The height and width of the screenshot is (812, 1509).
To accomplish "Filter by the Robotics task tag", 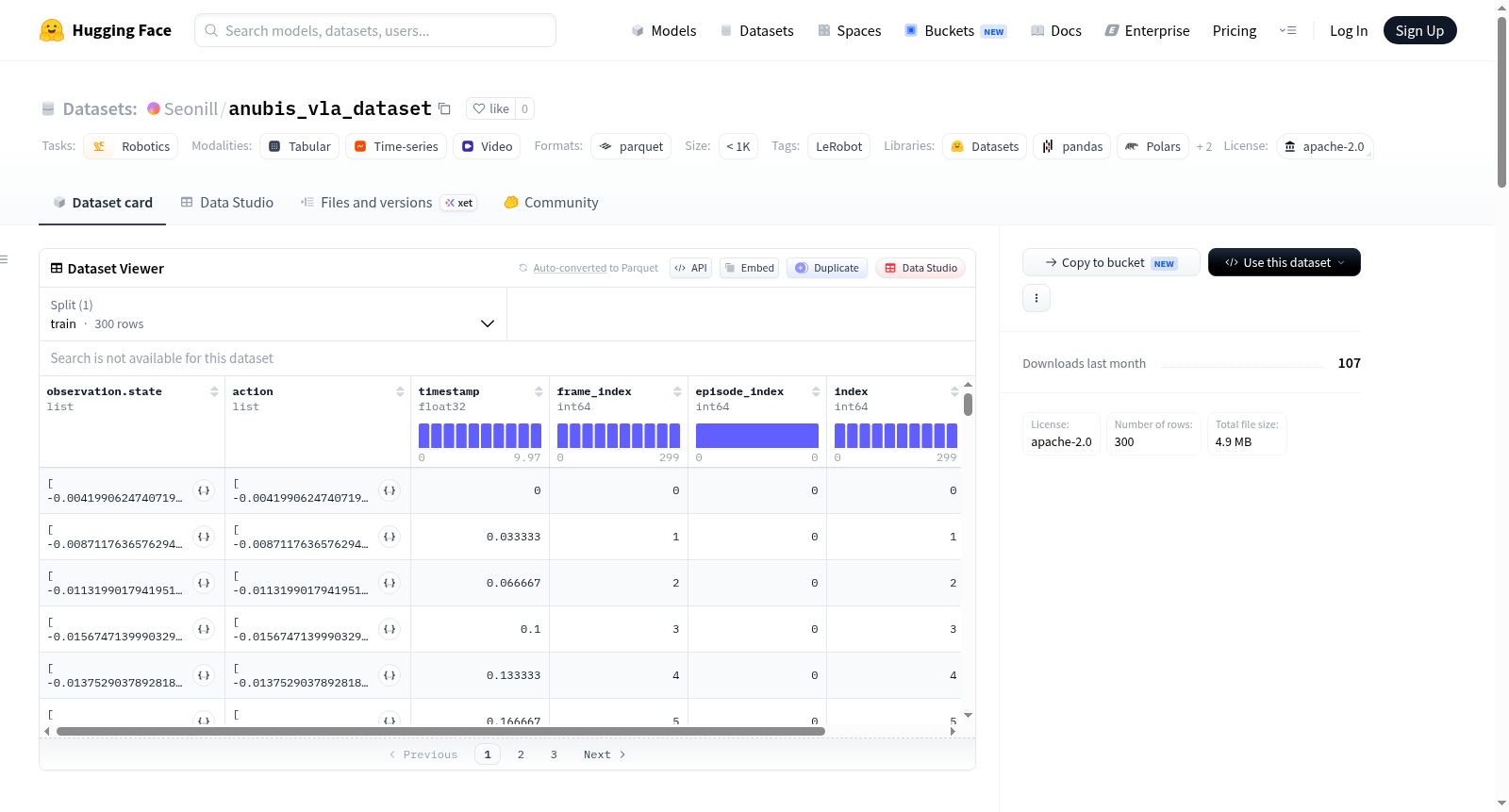I will (131, 146).
